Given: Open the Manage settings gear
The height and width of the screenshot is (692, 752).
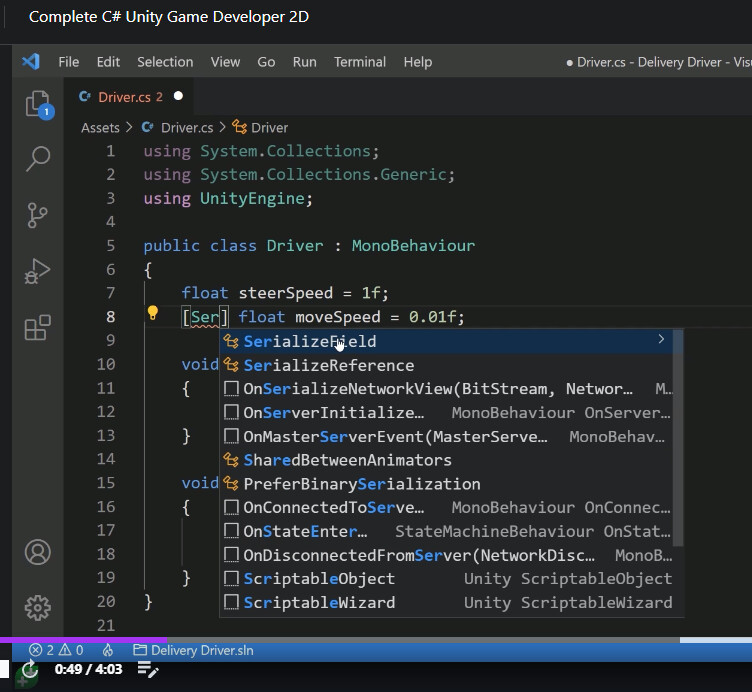Looking at the screenshot, I should 38,607.
